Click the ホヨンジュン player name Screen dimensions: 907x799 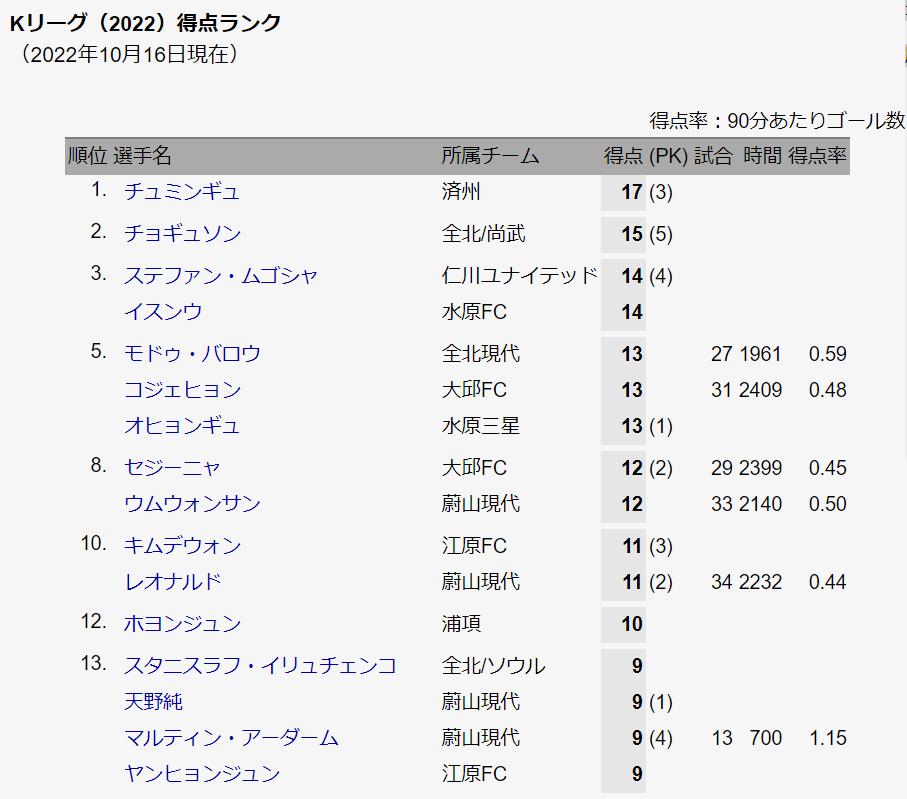pyautogui.click(x=182, y=624)
